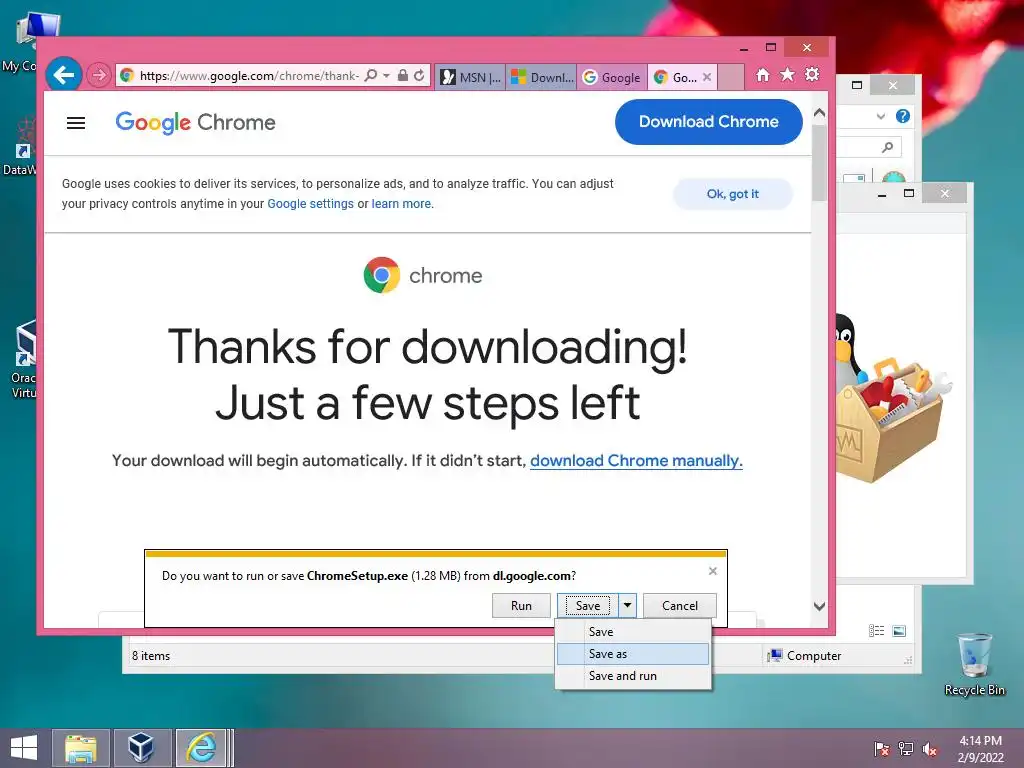This screenshot has height=768, width=1024.
Task: Close the download notification bar
Action: click(x=712, y=571)
